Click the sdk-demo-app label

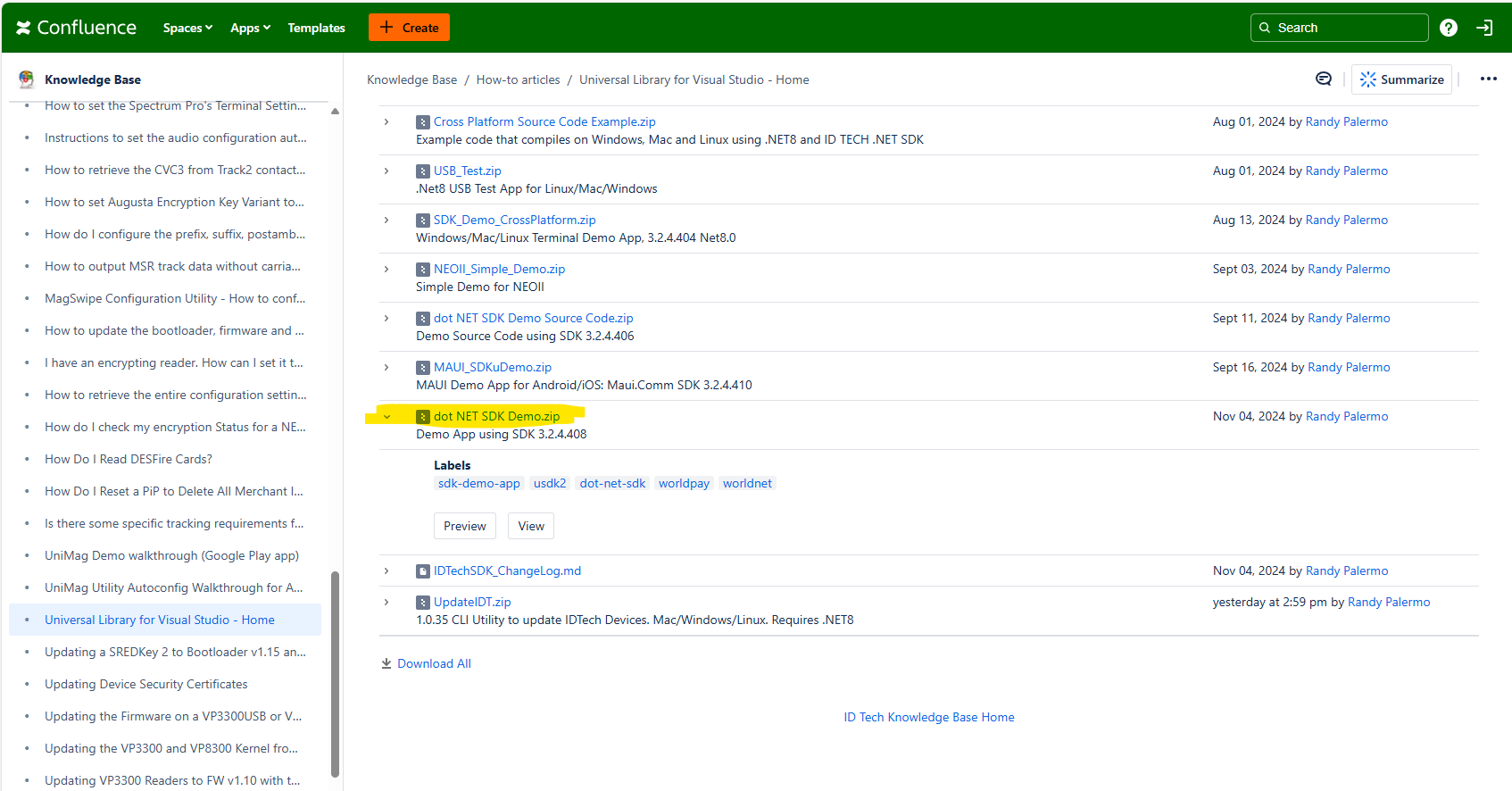478,483
